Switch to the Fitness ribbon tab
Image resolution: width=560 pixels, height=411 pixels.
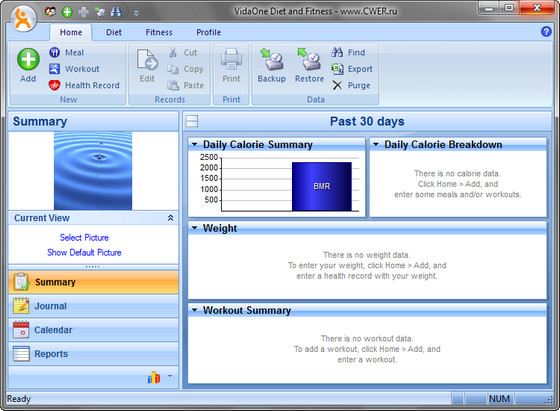click(159, 32)
